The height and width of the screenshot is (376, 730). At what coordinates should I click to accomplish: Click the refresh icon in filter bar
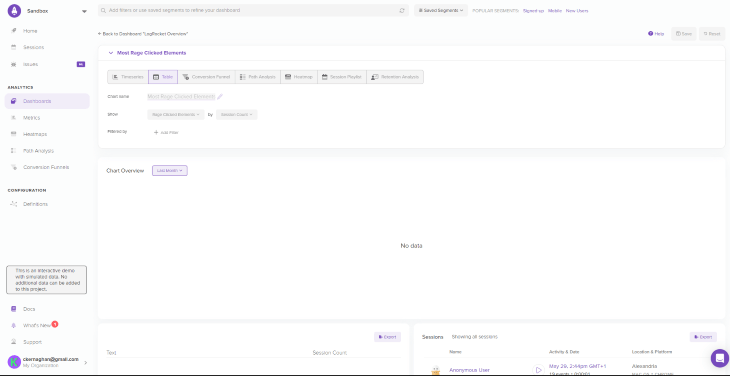[x=402, y=10]
